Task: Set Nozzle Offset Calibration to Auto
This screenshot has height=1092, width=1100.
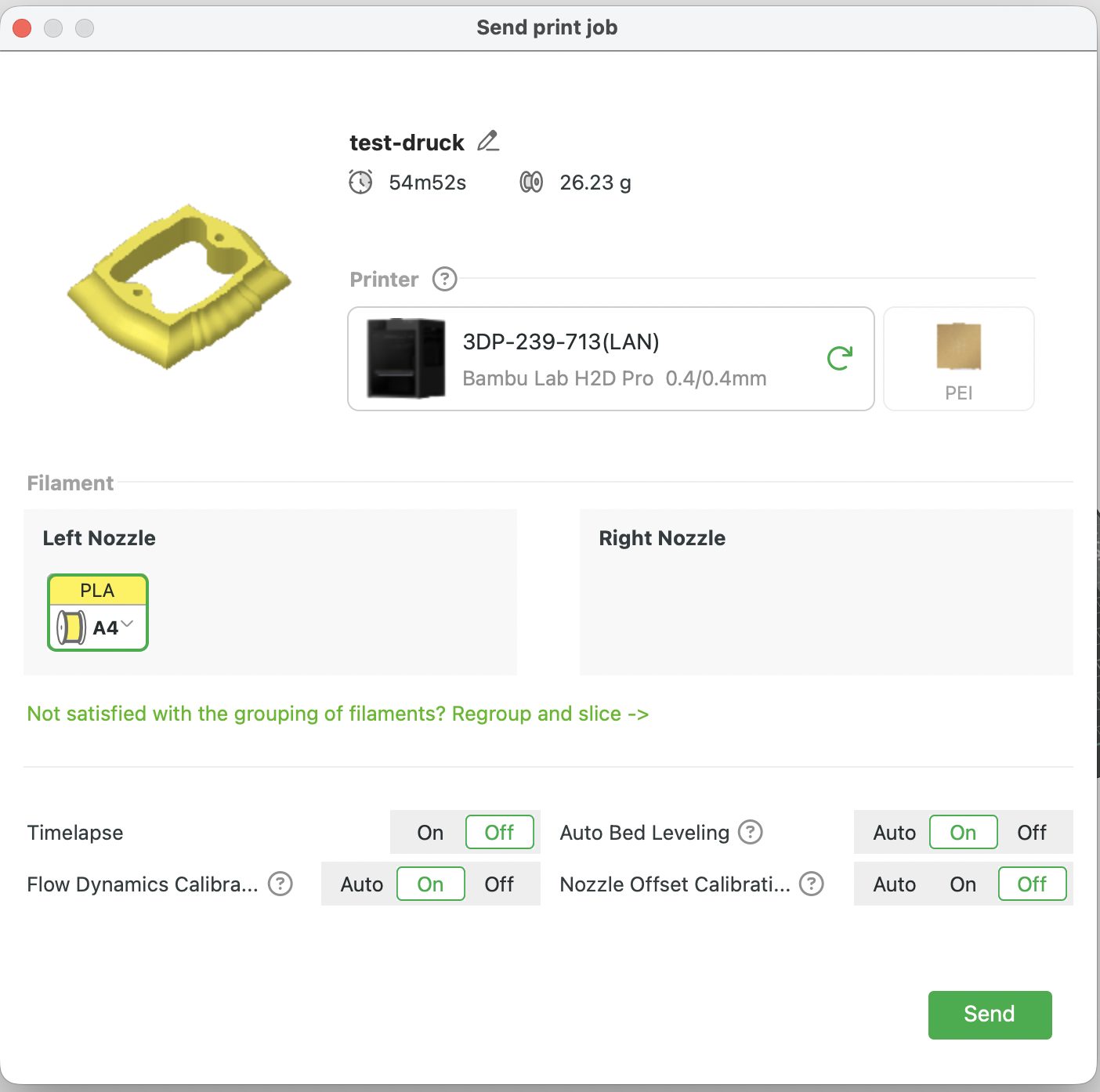Action: tap(894, 884)
